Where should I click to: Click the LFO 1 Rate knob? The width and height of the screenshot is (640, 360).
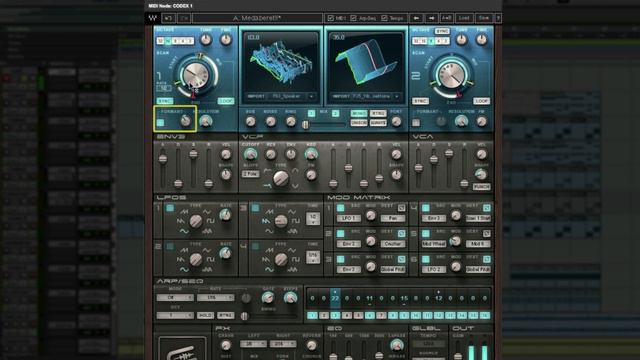point(225,215)
